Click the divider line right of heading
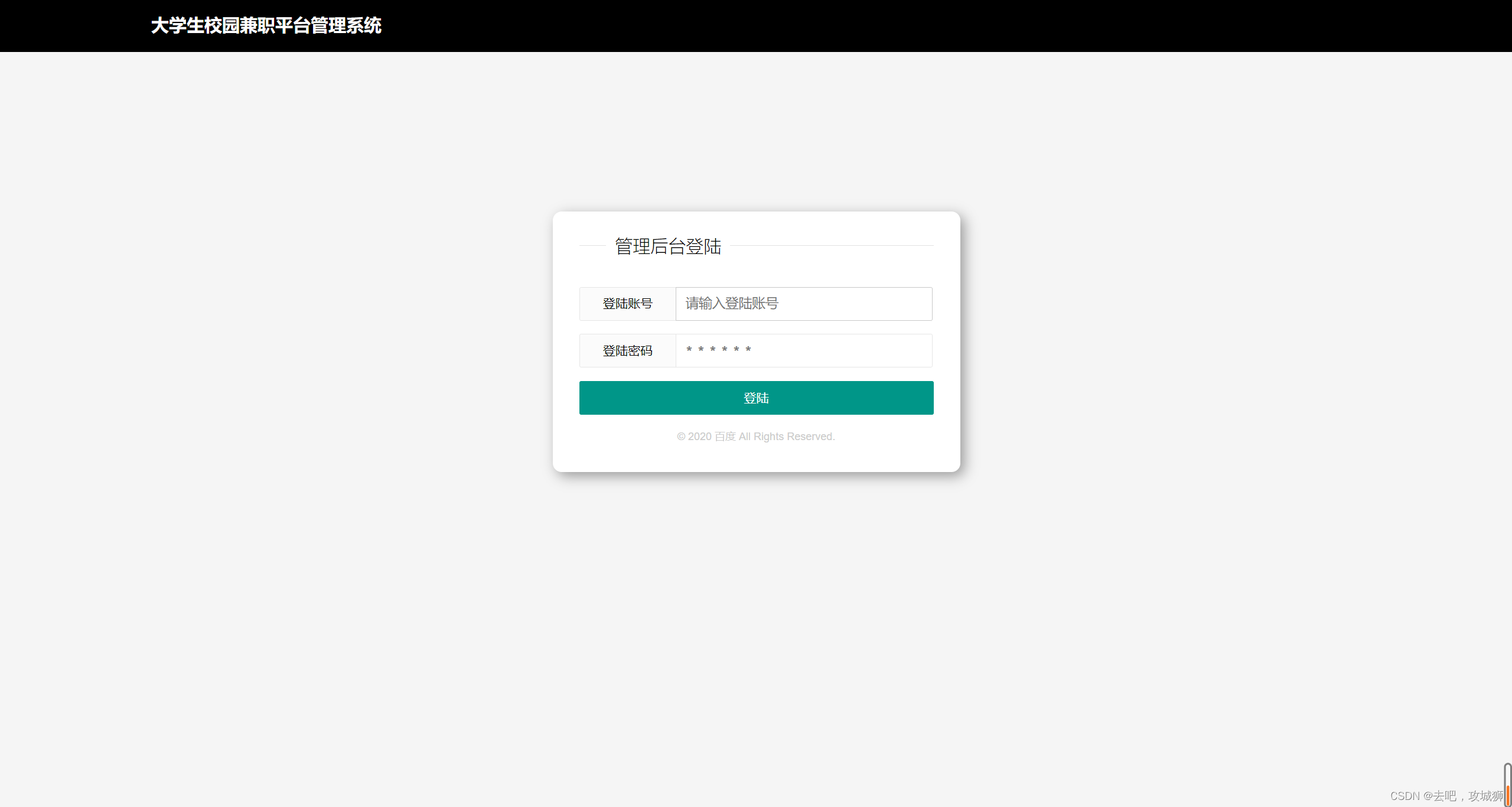Image resolution: width=1512 pixels, height=807 pixels. pos(832,245)
